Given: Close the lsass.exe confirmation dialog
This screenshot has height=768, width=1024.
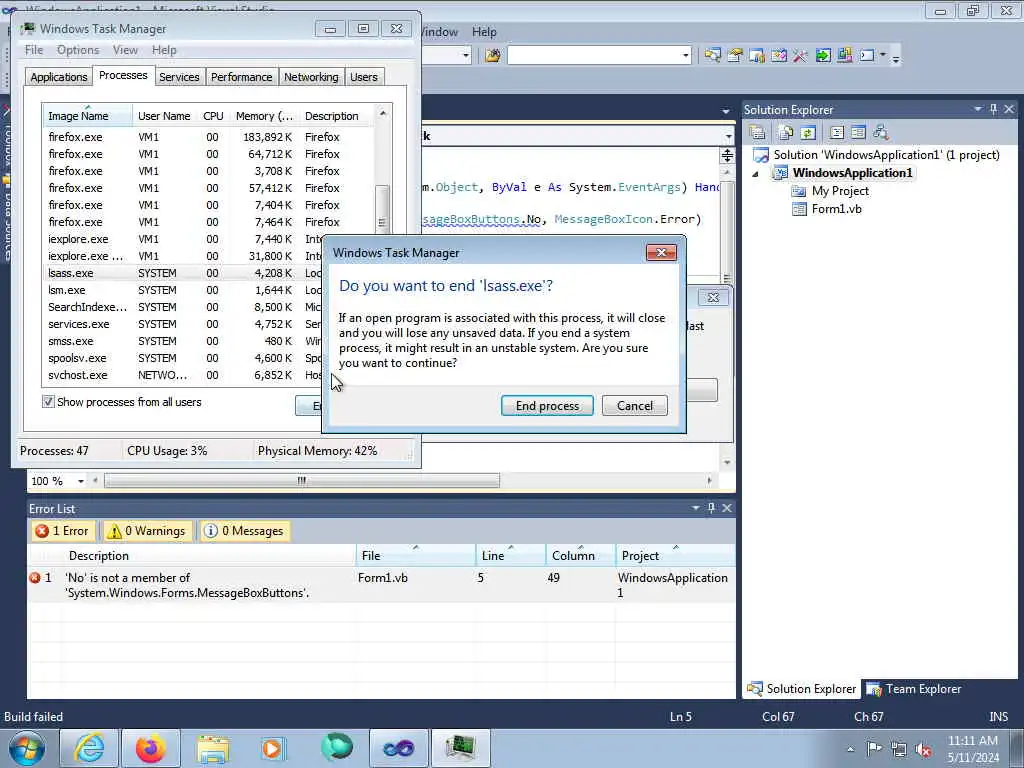Looking at the screenshot, I should click(x=661, y=253).
